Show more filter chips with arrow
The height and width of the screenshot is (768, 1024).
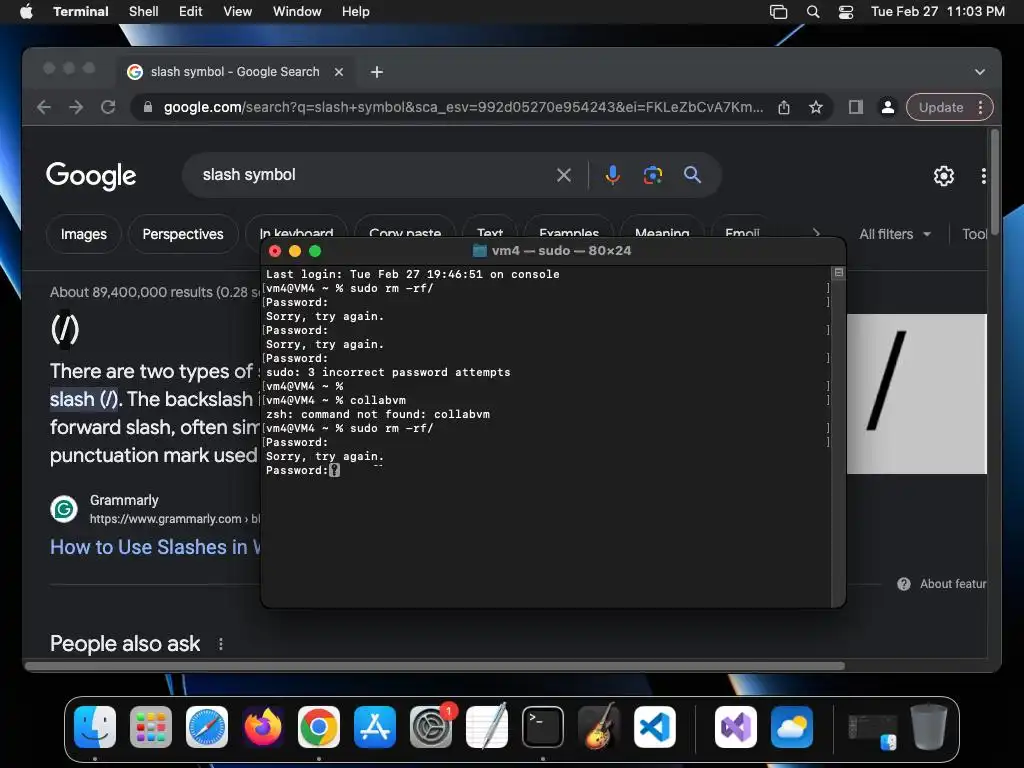pyautogui.click(x=816, y=231)
